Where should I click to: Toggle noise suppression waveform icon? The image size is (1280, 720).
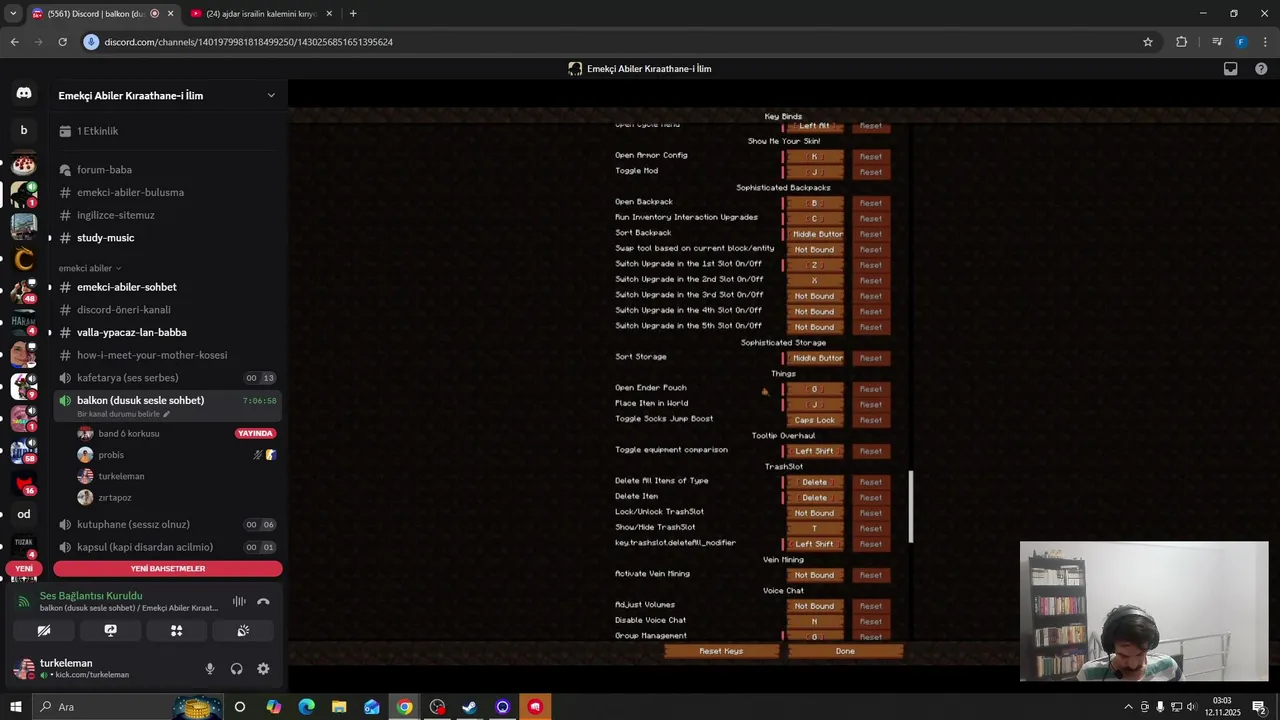click(239, 602)
